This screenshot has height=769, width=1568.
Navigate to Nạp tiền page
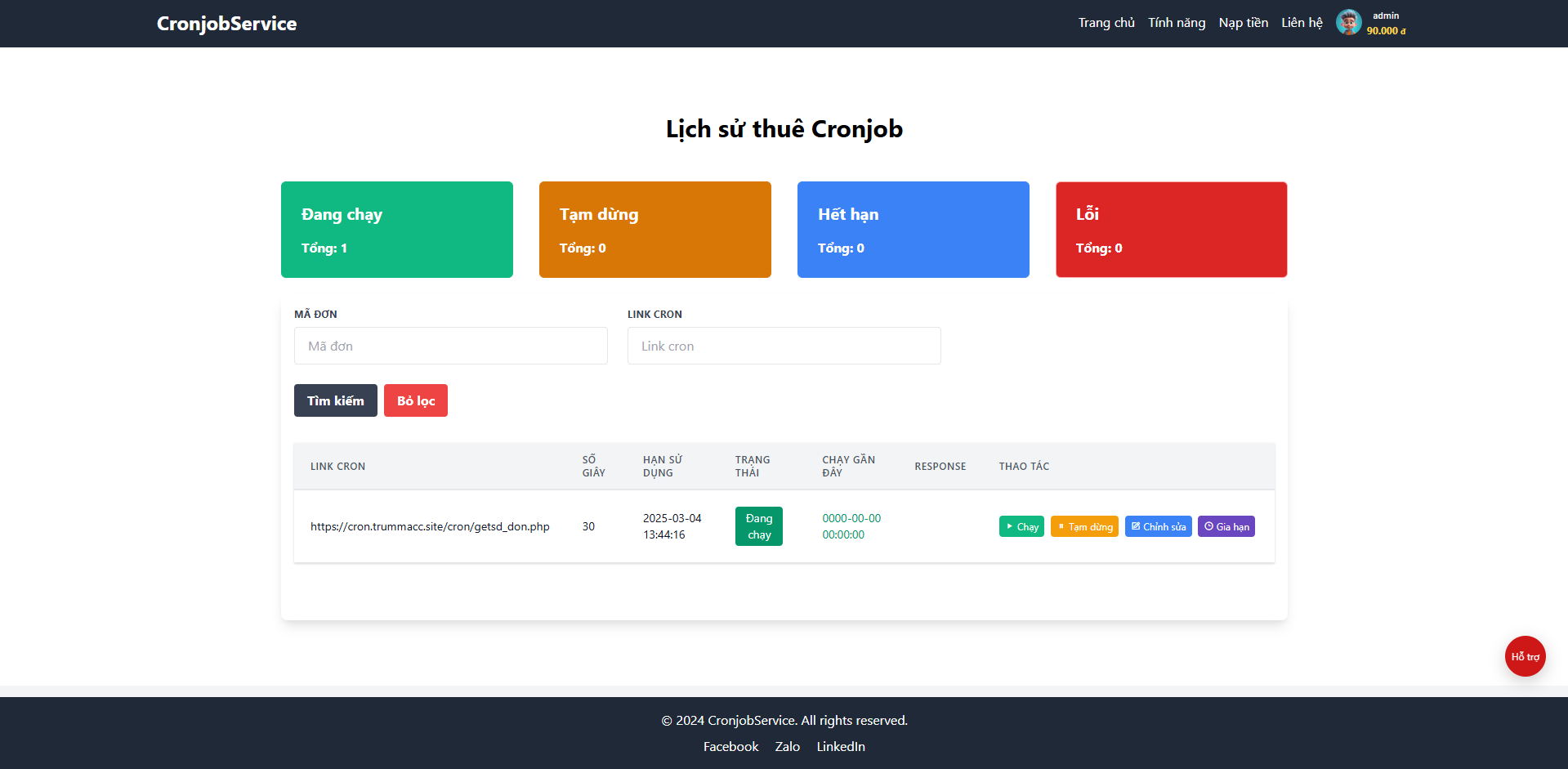[1243, 23]
